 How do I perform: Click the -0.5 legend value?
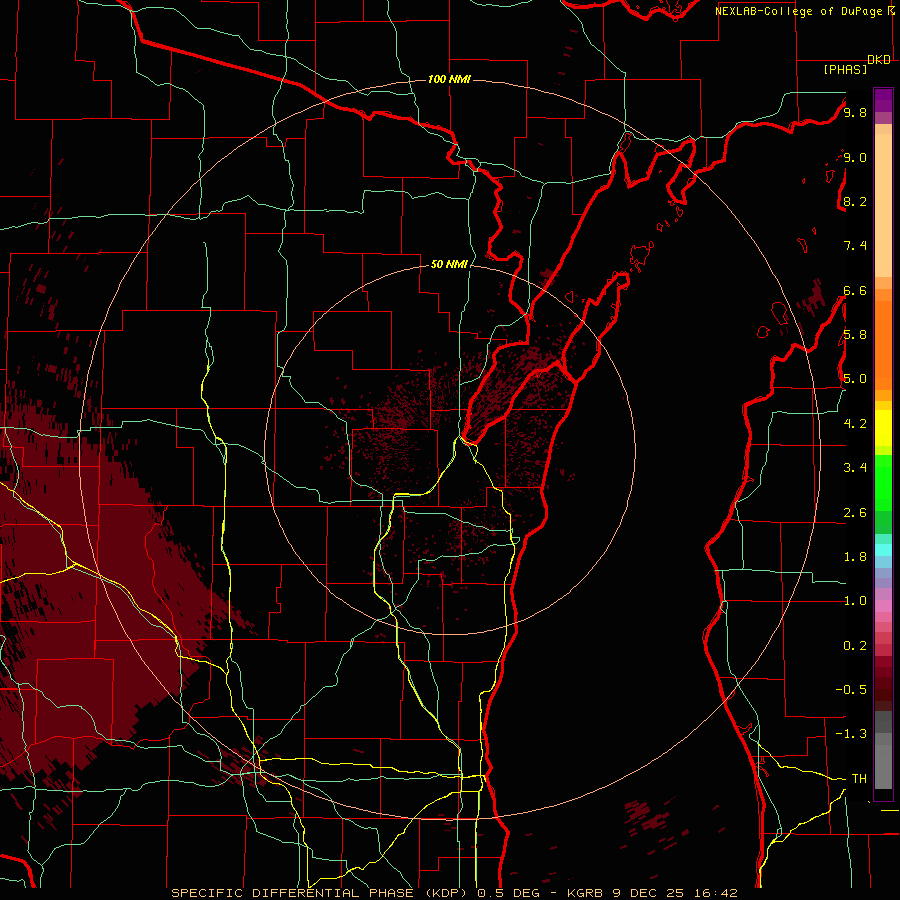point(851,690)
